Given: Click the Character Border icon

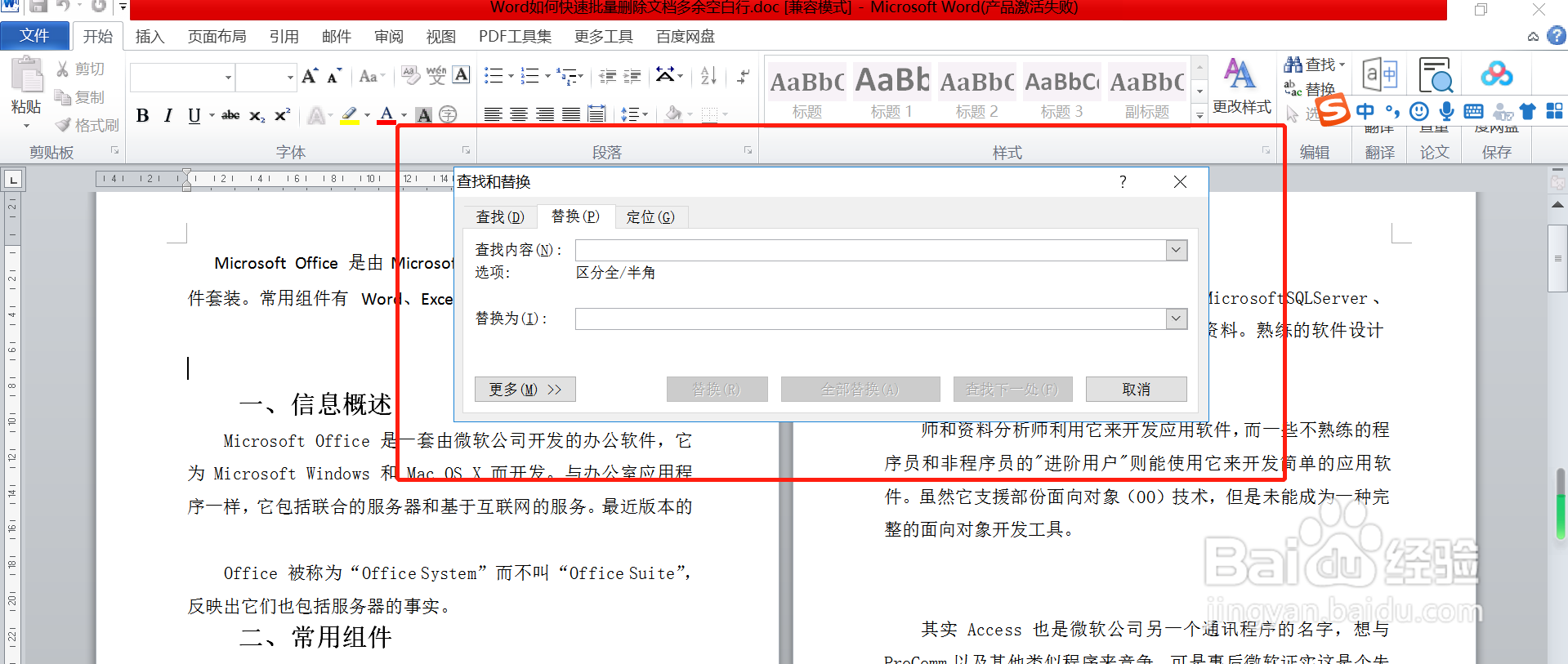Looking at the screenshot, I should click(462, 76).
